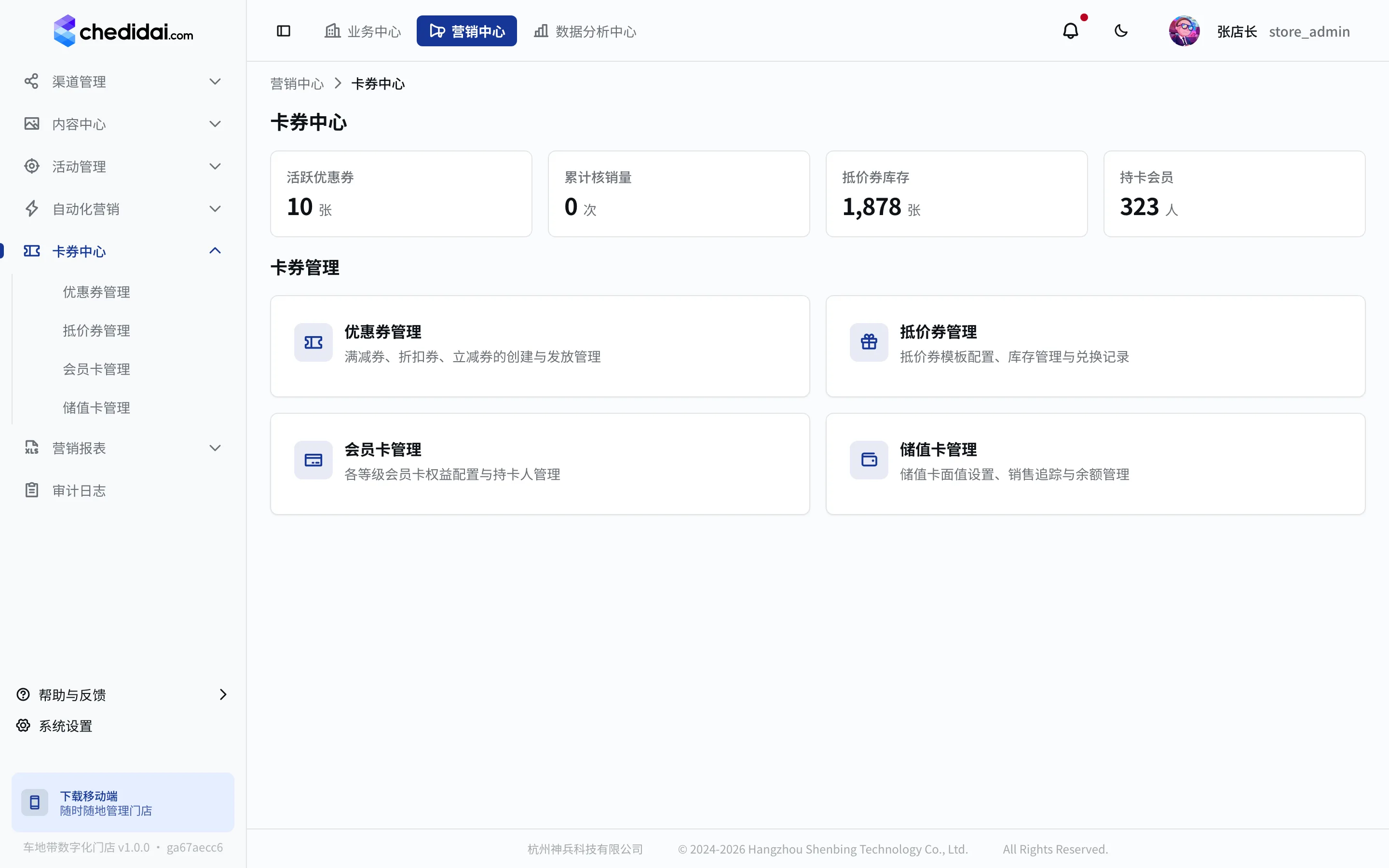
Task: Open 系统设置 in the sidebar
Action: (x=66, y=726)
